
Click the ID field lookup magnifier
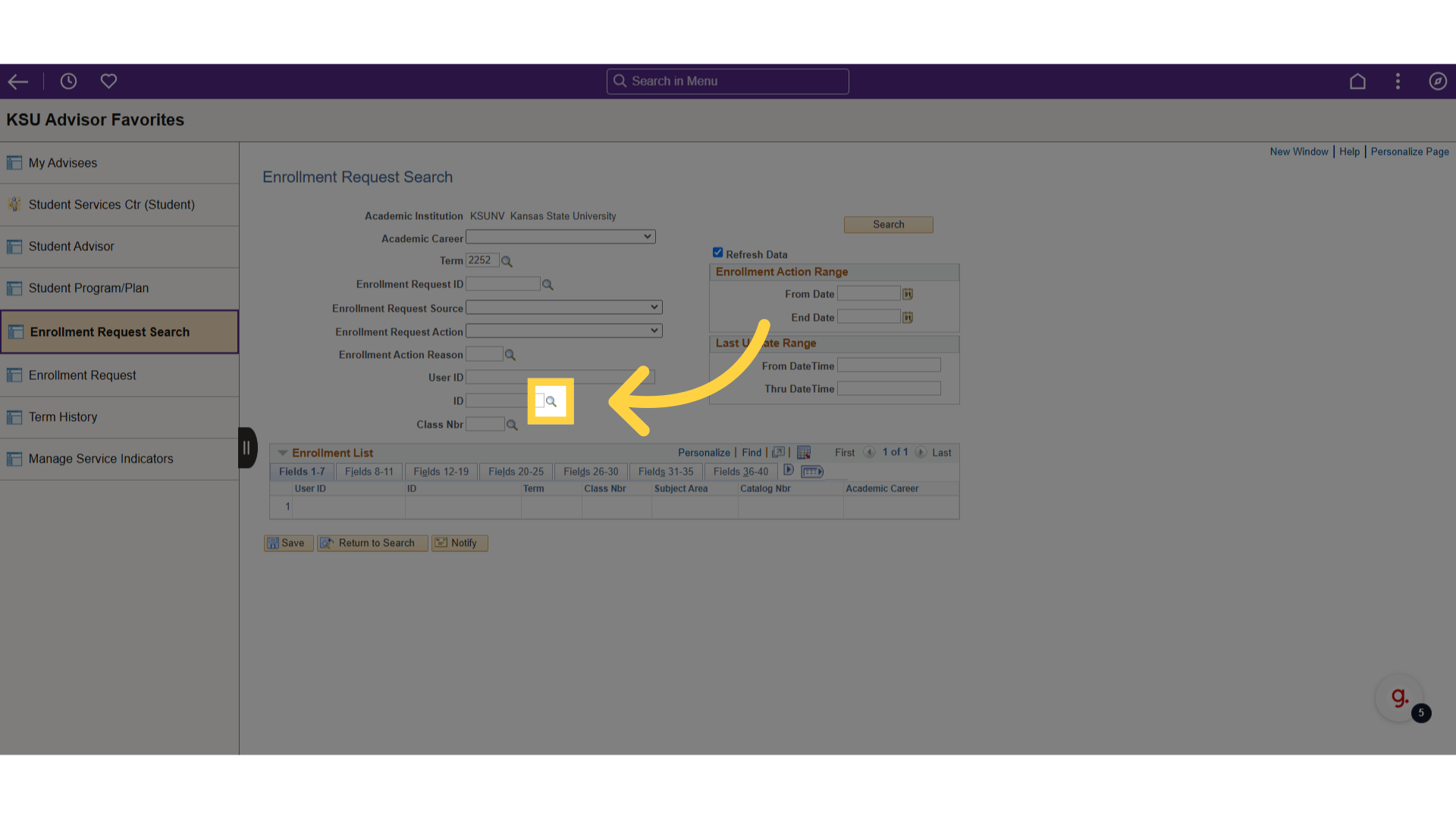pyautogui.click(x=551, y=401)
